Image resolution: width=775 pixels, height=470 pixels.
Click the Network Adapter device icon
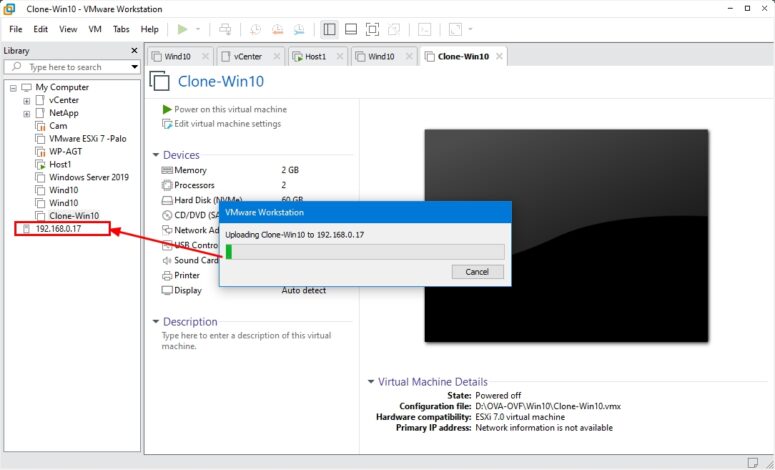167,230
